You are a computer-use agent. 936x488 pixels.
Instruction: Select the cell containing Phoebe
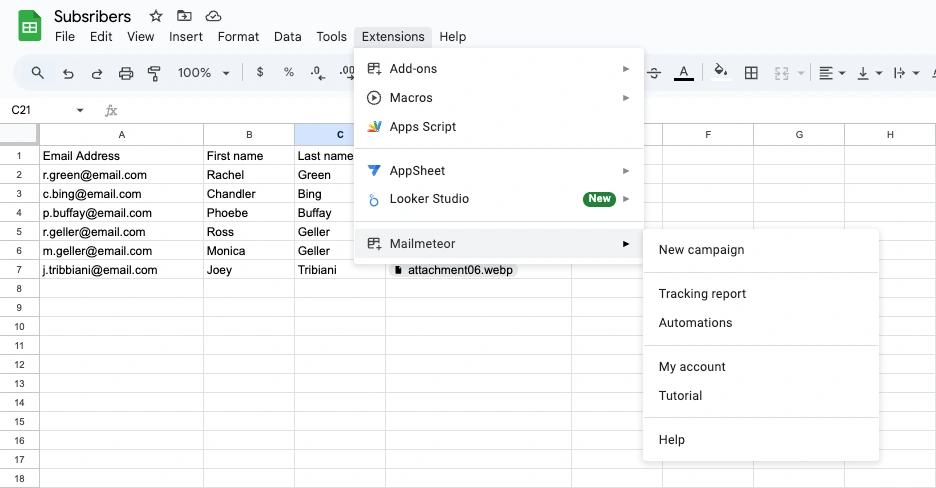coord(249,213)
